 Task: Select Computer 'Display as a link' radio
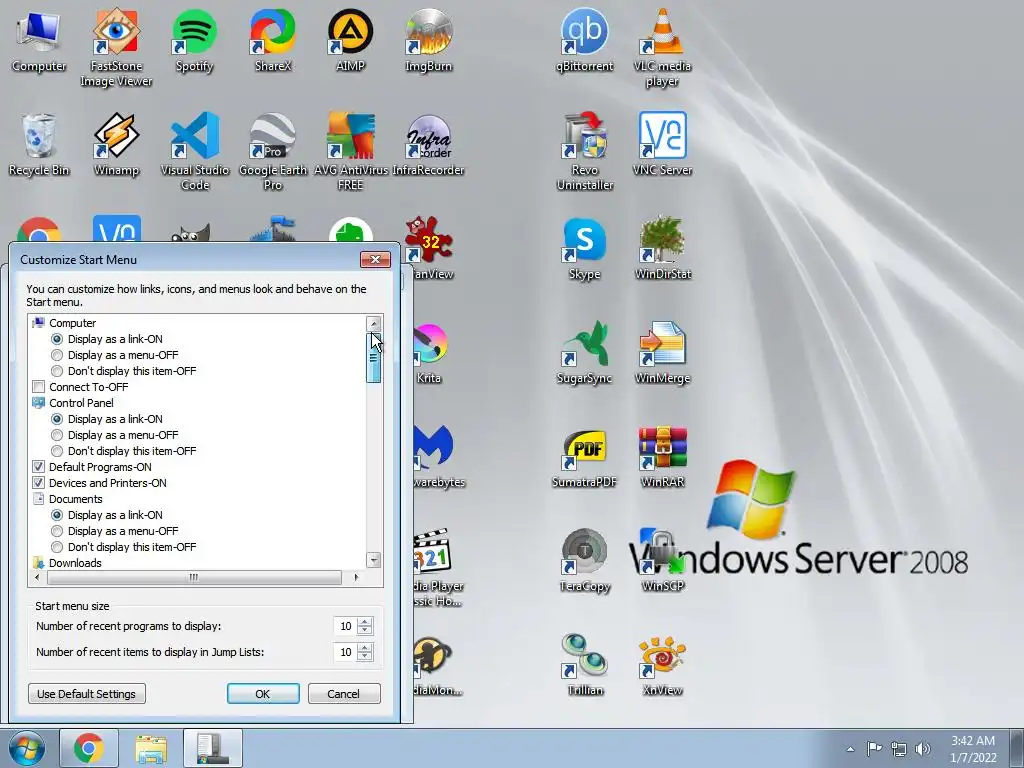57,339
